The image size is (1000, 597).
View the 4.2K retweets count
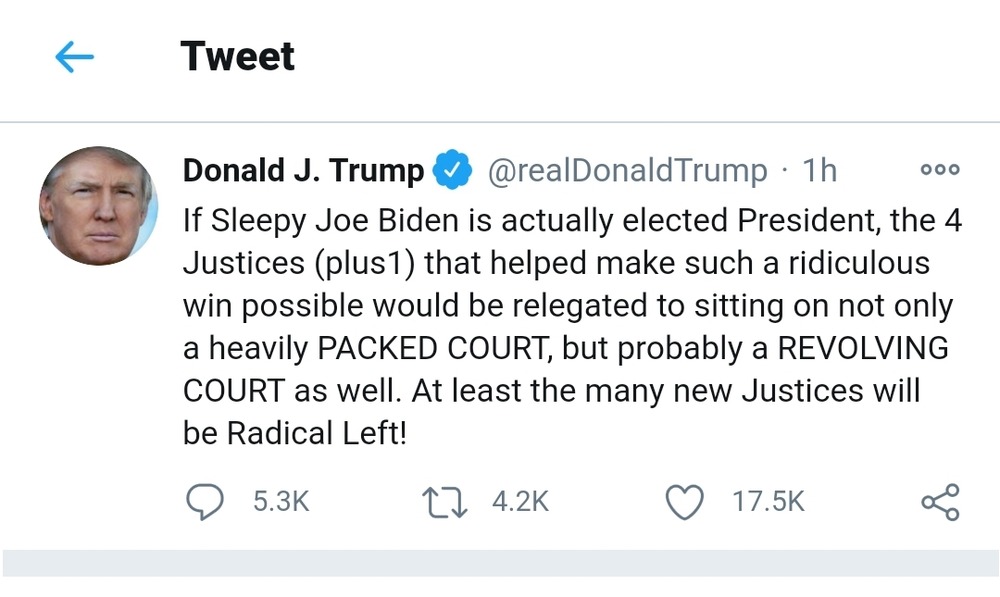click(520, 501)
